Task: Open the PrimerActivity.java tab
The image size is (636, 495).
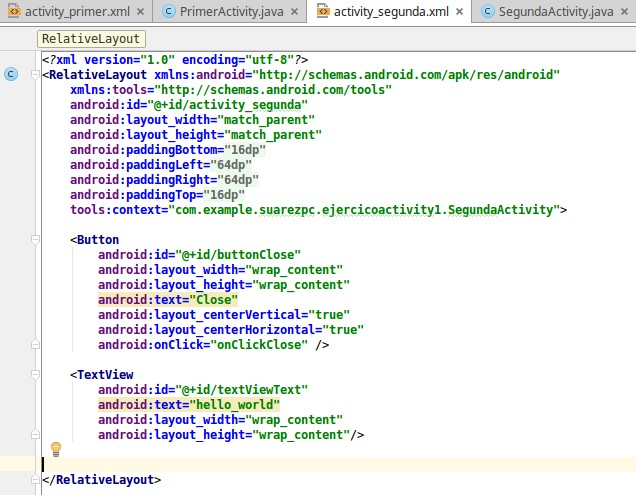Action: click(230, 12)
